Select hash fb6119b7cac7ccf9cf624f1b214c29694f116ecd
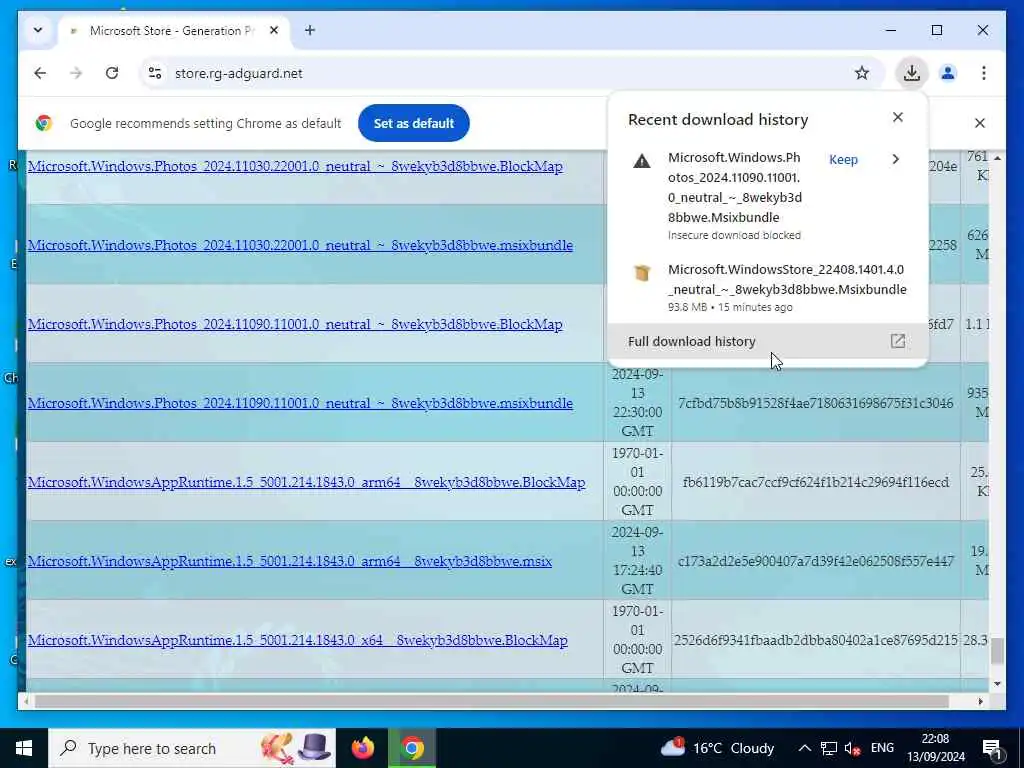 click(x=815, y=482)
